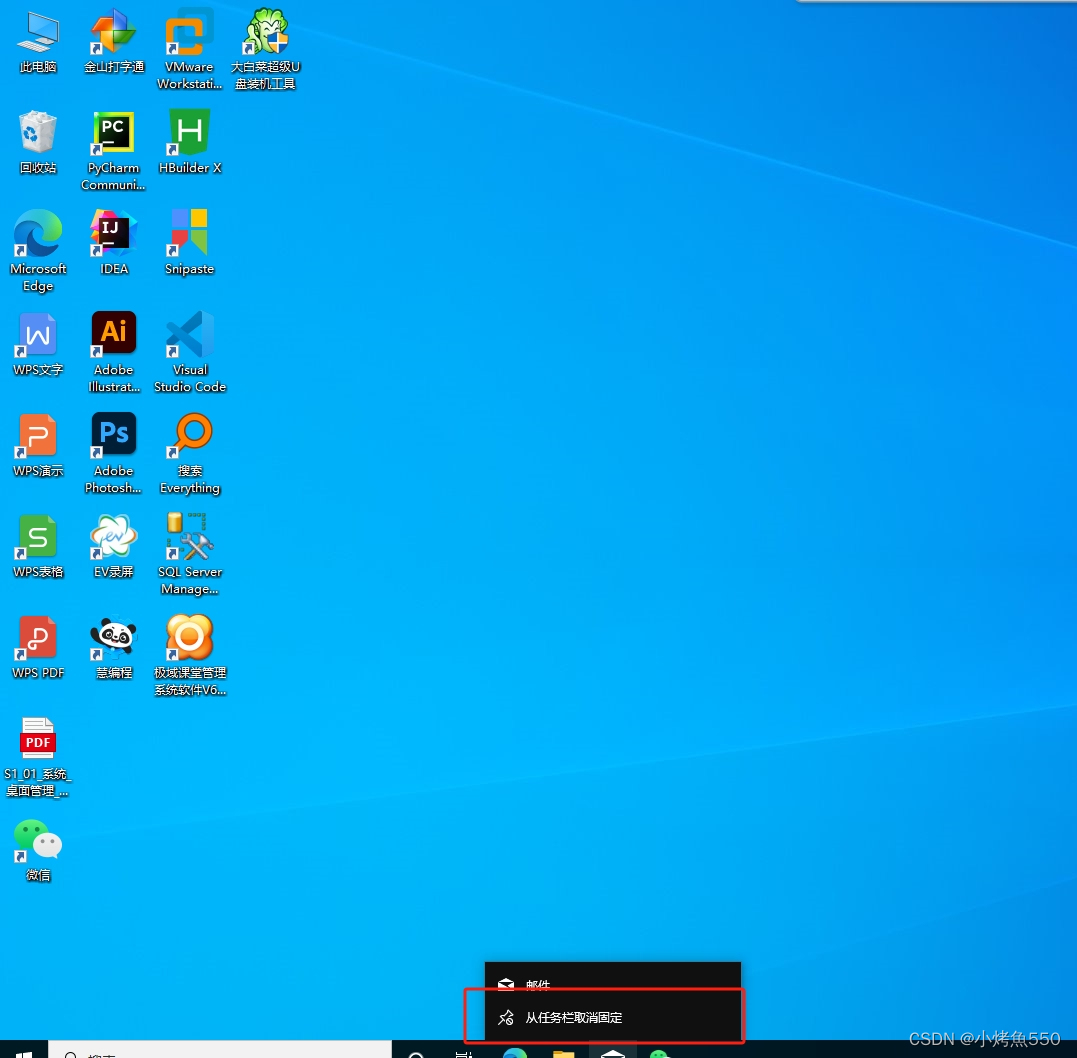Select the 搜索 Everything shortcut
The height and width of the screenshot is (1058, 1077).
(190, 453)
